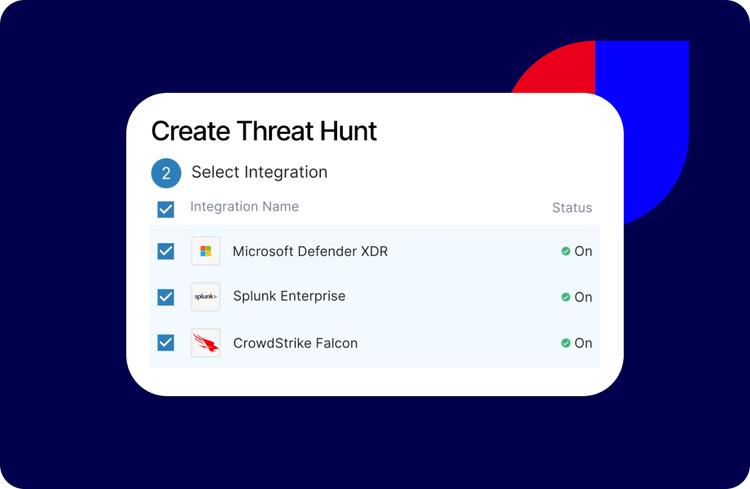This screenshot has height=489, width=750.
Task: Sort by the Integration Name column header
Action: coord(244,207)
